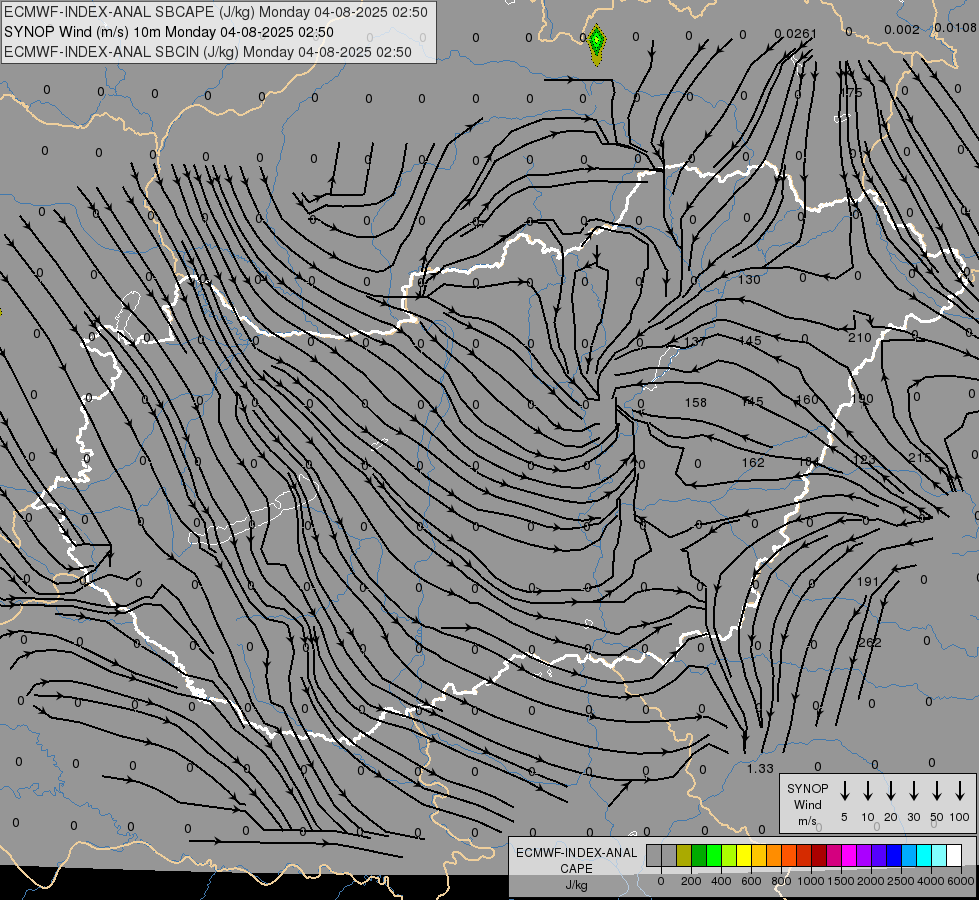Click the 2500 tick label on CAPE scale

tap(901, 881)
